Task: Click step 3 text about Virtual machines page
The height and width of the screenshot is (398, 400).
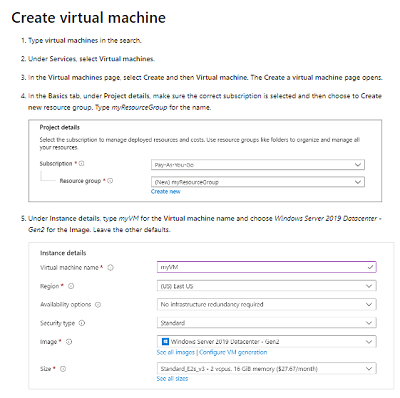Action: 205,77
